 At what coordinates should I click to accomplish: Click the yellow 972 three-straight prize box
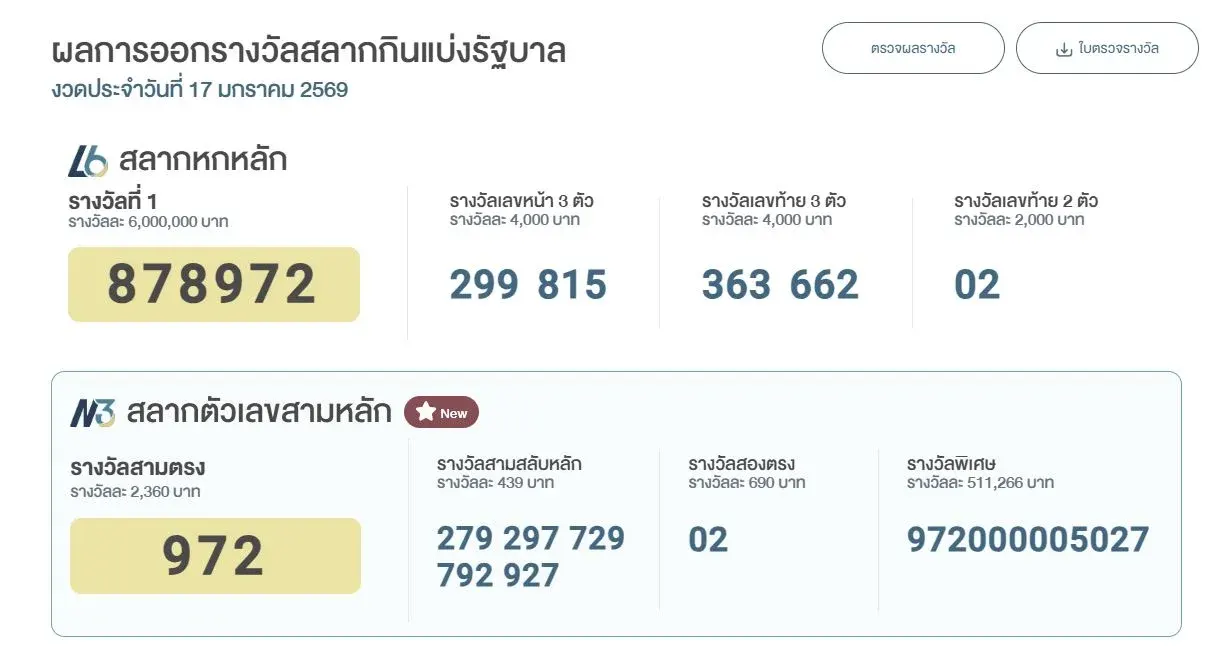pyautogui.click(x=214, y=556)
